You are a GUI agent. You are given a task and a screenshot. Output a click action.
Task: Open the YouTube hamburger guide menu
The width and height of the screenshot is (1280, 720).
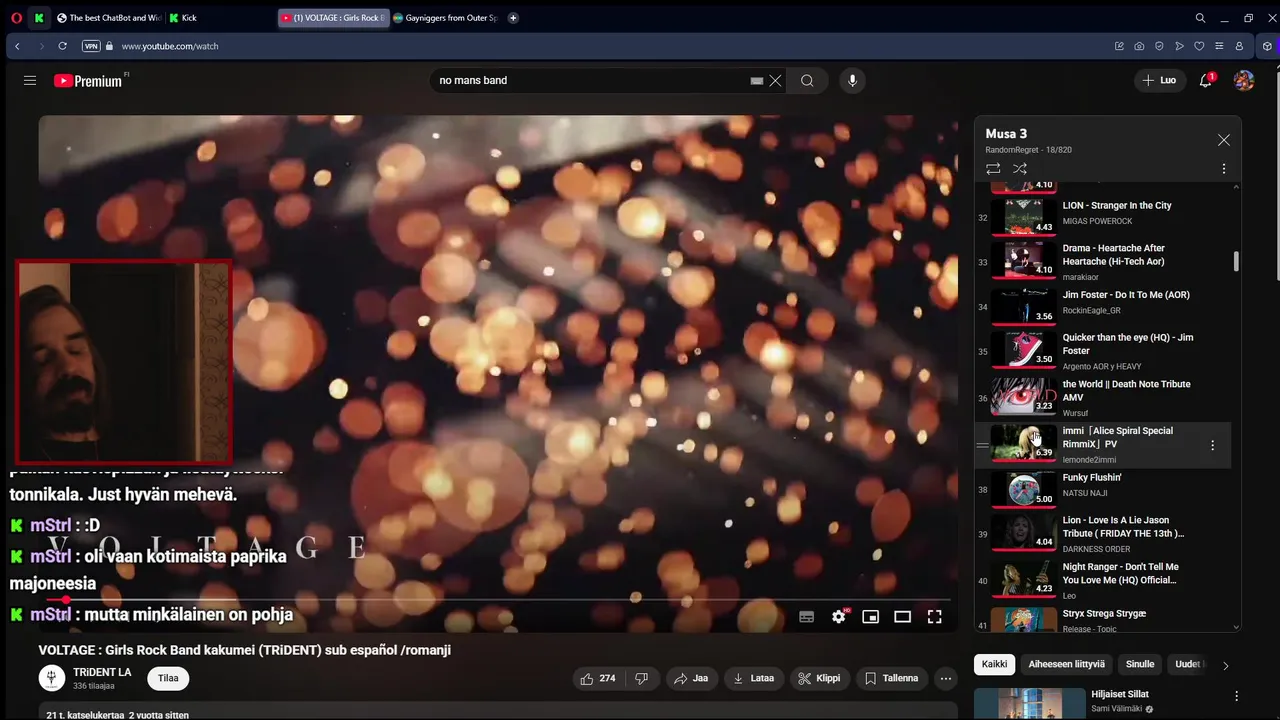(x=30, y=81)
